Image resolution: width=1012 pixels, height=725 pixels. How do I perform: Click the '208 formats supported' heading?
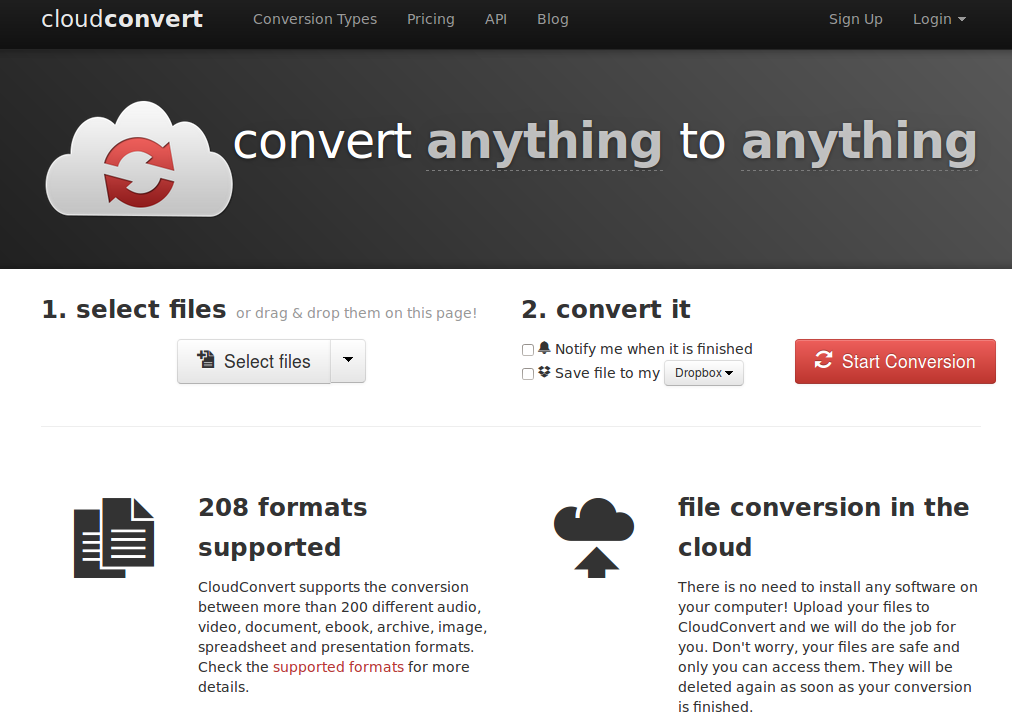(x=283, y=527)
